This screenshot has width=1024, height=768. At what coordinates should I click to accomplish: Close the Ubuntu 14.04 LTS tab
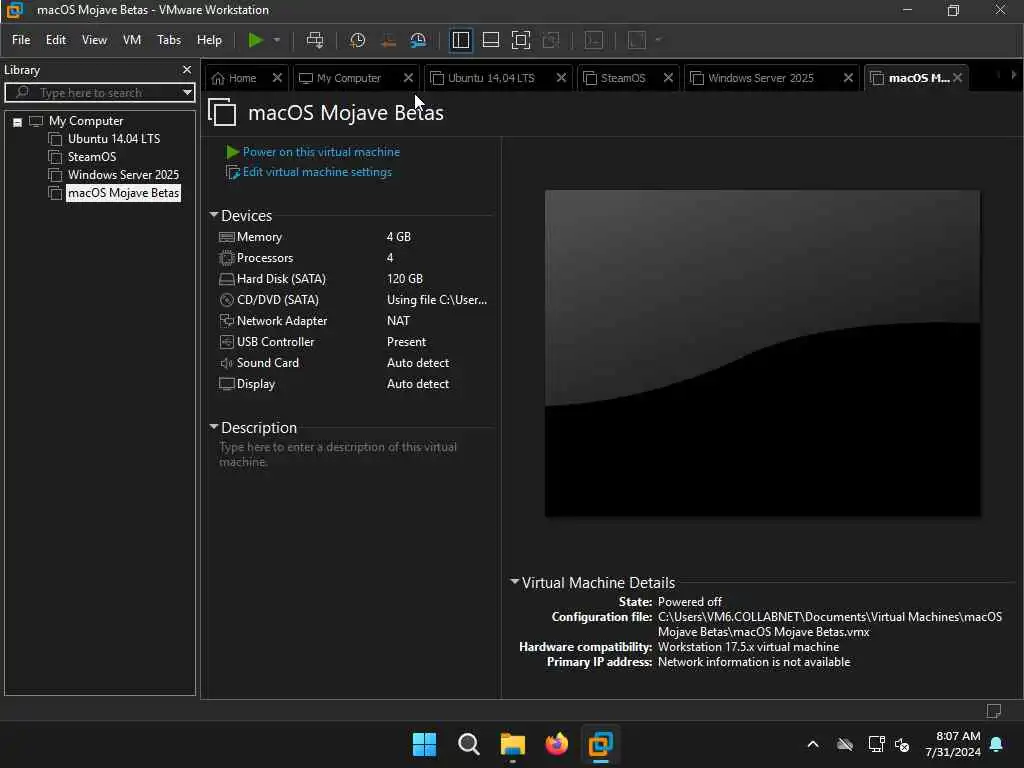coord(561,78)
